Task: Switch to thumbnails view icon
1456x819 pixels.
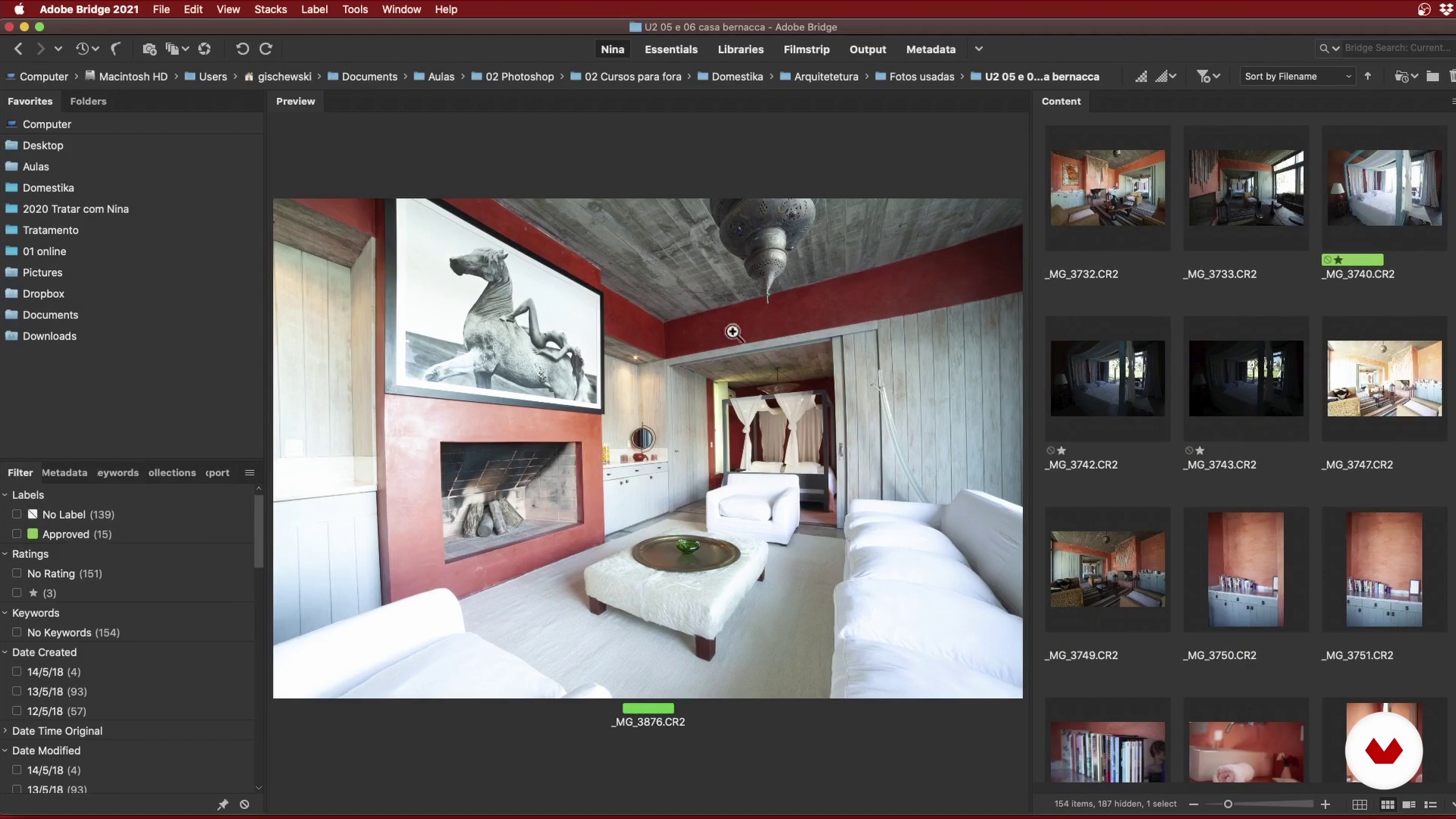Action: tap(1388, 805)
